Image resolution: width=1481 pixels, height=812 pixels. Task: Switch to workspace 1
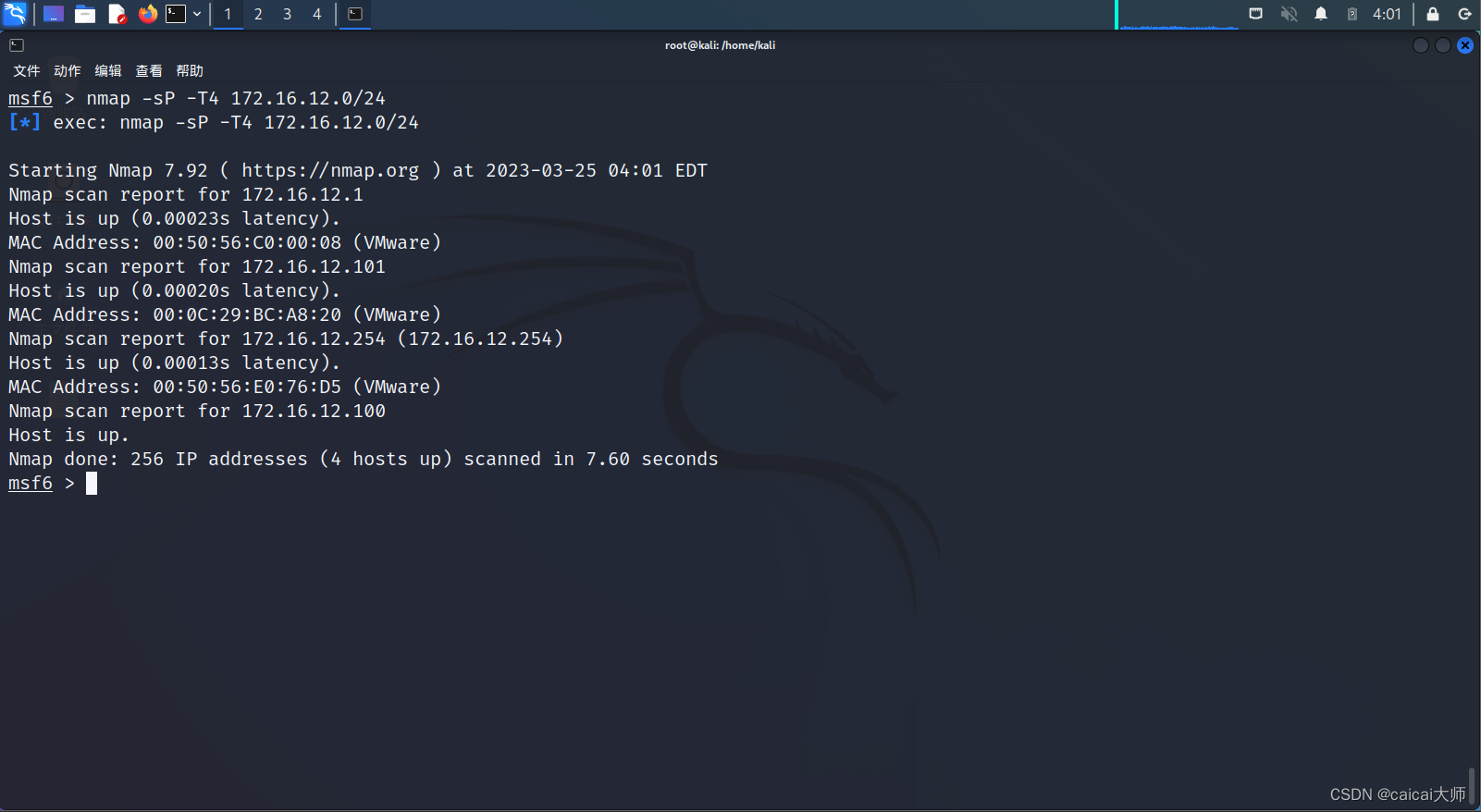point(228,14)
